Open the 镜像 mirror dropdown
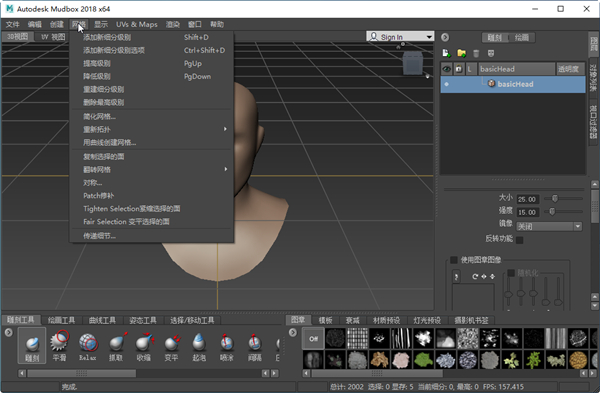 pos(549,226)
